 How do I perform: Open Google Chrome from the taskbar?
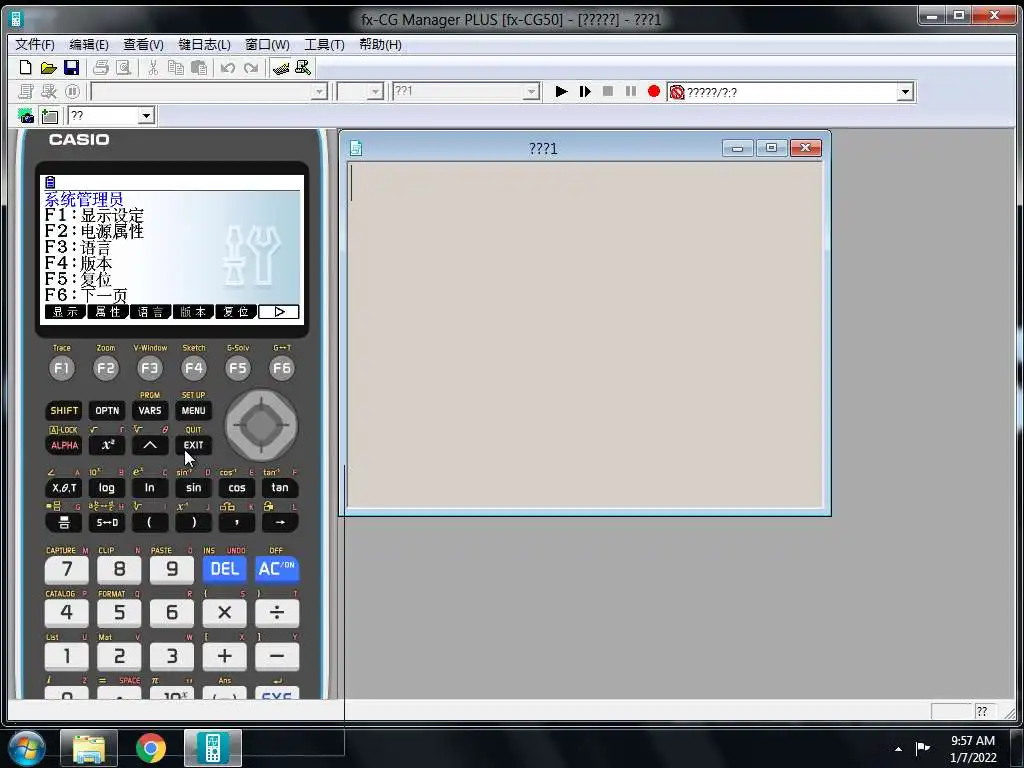point(151,748)
